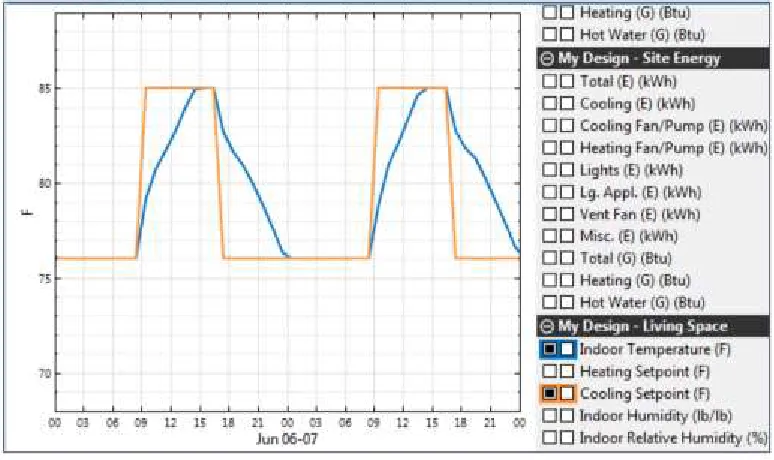Tick first checkbox for Heating (G) above Site Energy header
Screen dimensions: 774x460
point(549,12)
